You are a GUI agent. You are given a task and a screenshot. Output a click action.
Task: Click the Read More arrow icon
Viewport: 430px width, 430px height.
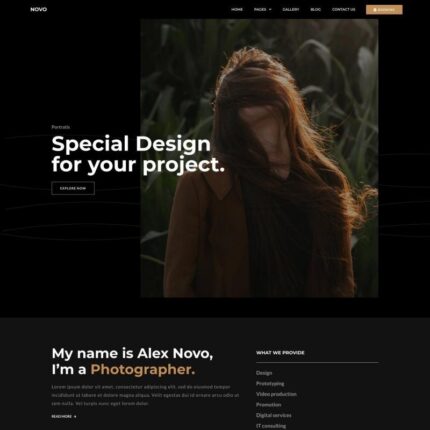(x=75, y=416)
